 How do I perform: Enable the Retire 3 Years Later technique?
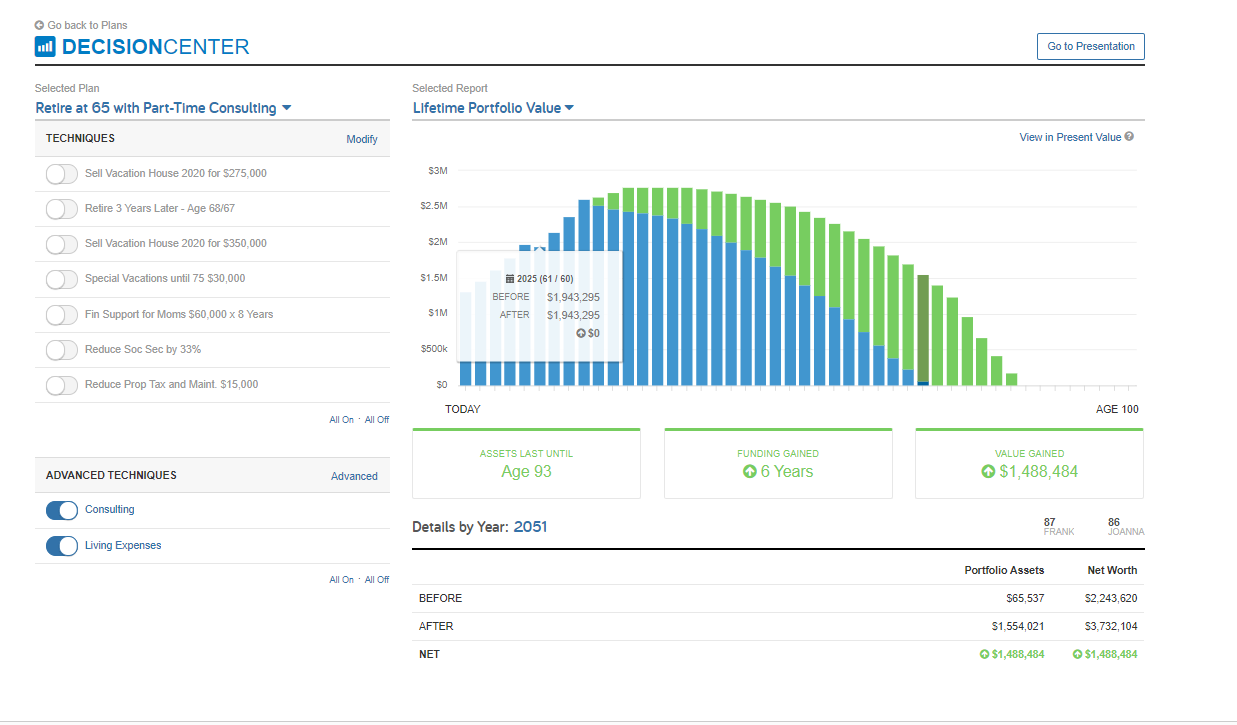[x=62, y=209]
